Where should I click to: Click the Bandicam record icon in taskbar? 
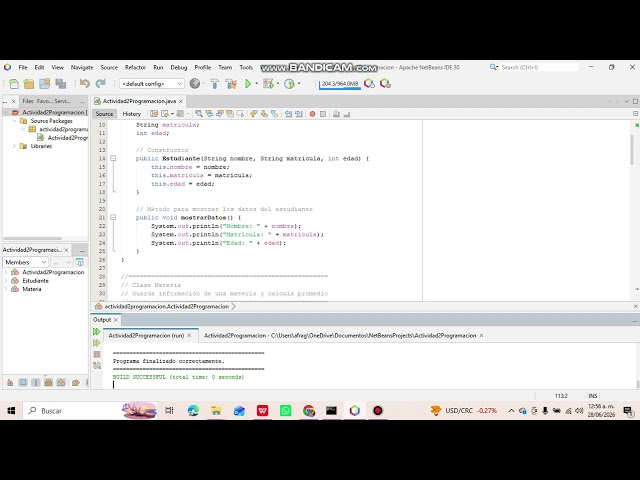[x=378, y=411]
